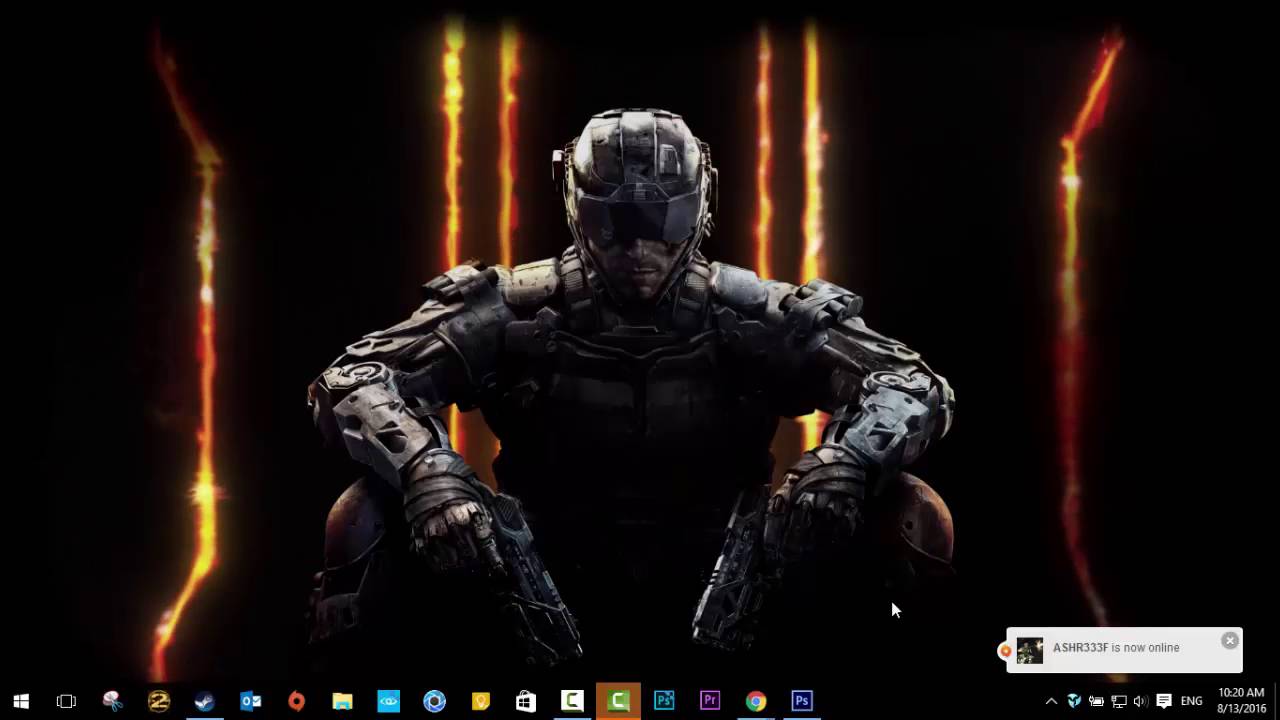This screenshot has width=1280, height=720.
Task: Open Steam from the taskbar
Action: [x=204, y=701]
